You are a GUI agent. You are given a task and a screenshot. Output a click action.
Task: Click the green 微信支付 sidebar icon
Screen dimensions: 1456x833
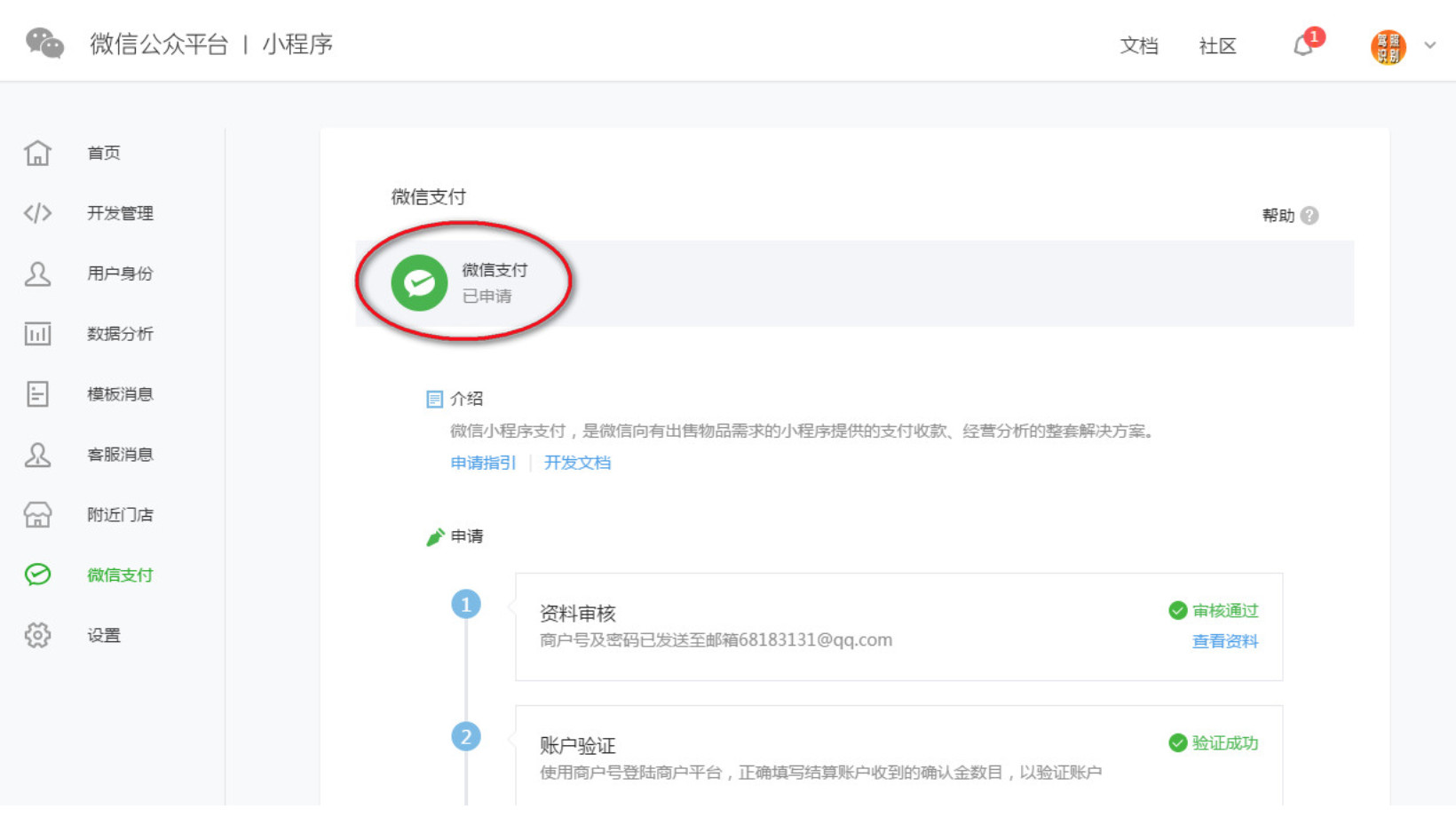pyautogui.click(x=37, y=575)
